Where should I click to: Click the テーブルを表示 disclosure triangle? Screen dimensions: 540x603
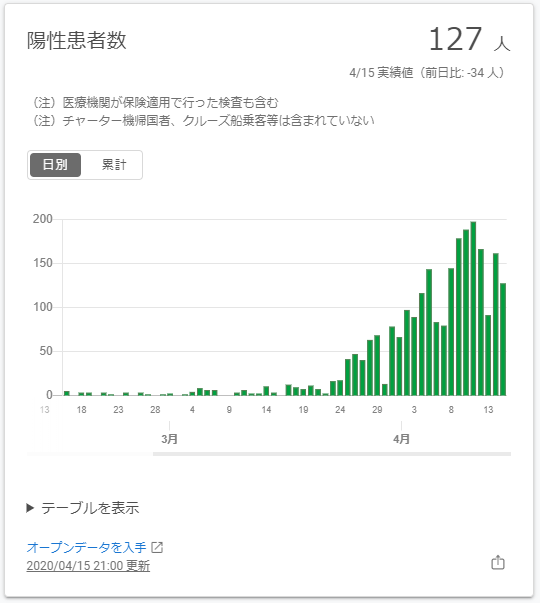[30, 508]
